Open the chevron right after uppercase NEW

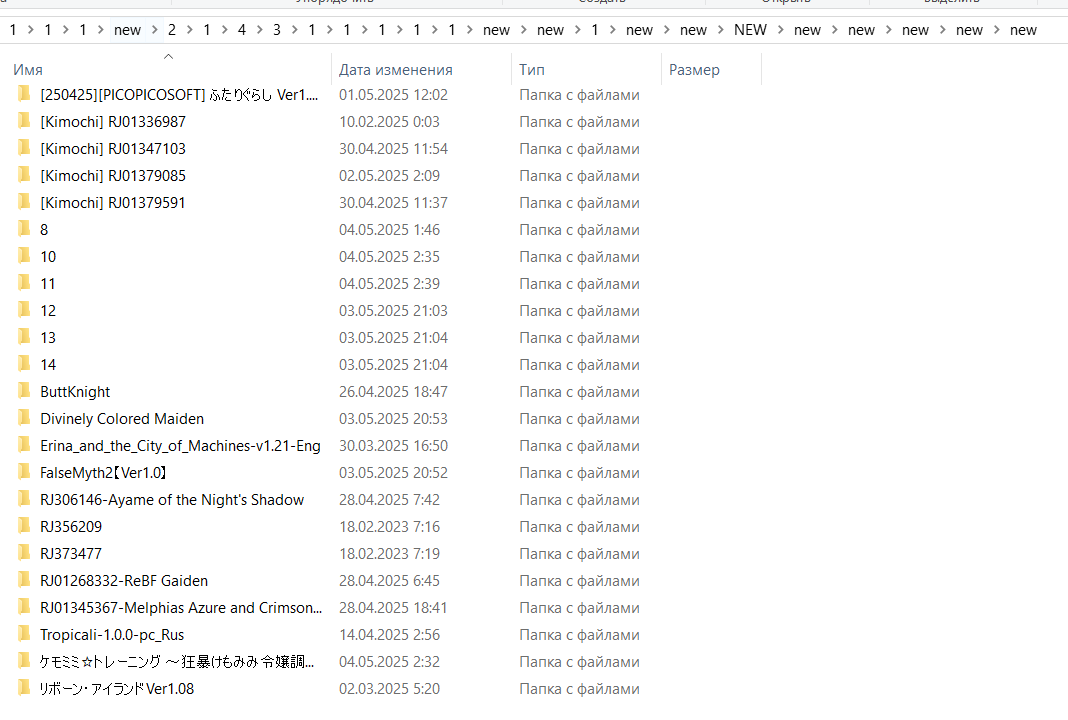[x=781, y=30]
